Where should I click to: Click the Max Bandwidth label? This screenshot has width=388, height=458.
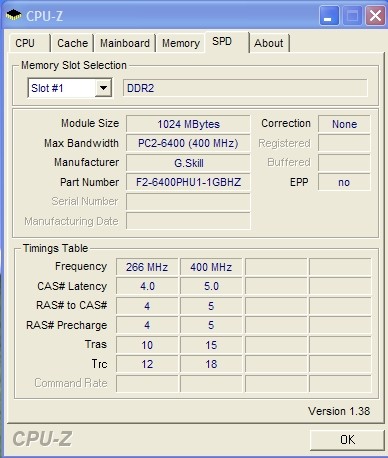(x=81, y=143)
